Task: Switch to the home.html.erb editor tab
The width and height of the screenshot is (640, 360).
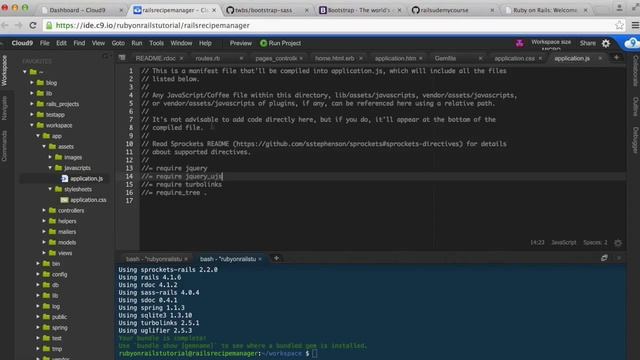Action: click(x=334, y=58)
